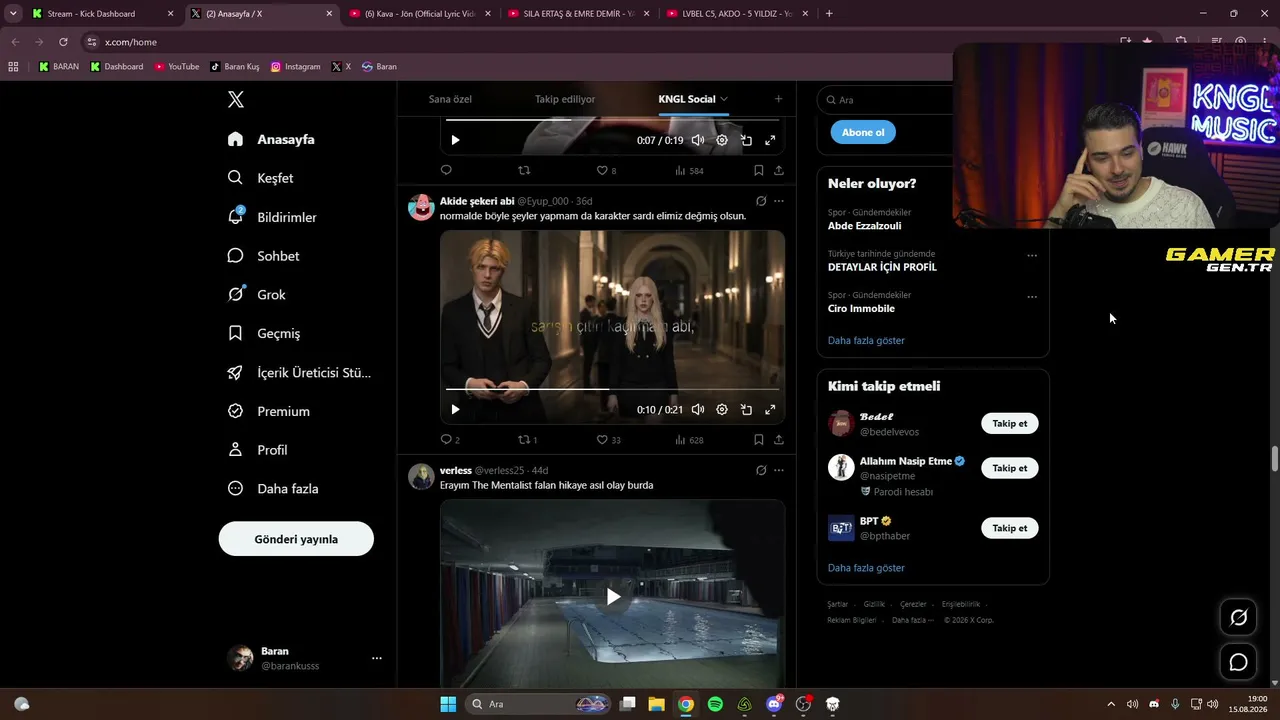The image size is (1280, 720).
Task: Open more options on Akide şekeri abi's post
Action: tap(779, 201)
